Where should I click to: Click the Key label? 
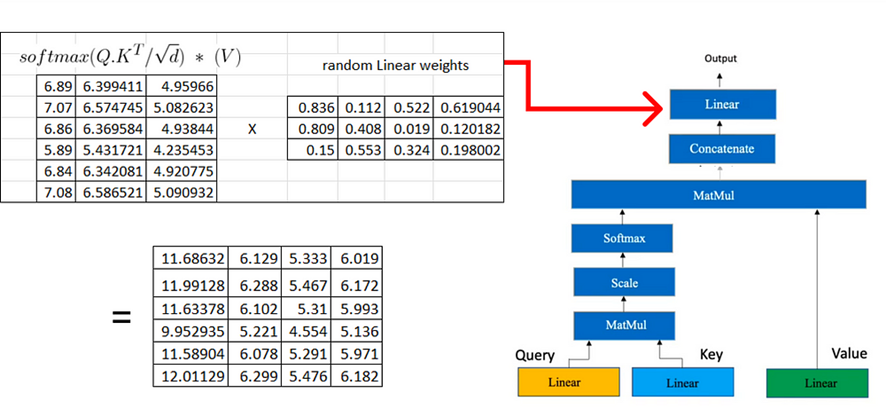point(711,355)
